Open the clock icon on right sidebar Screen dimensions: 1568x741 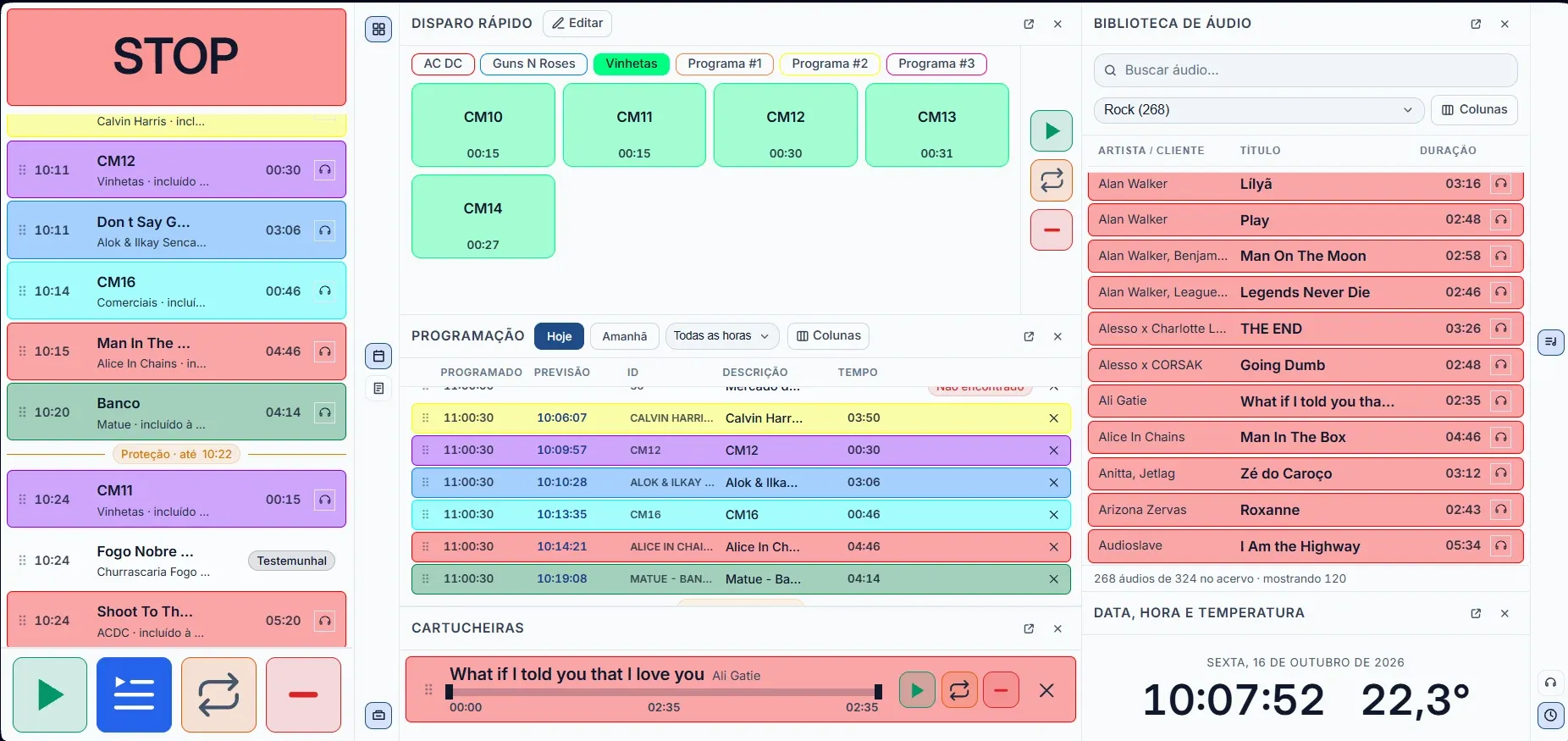1550,716
